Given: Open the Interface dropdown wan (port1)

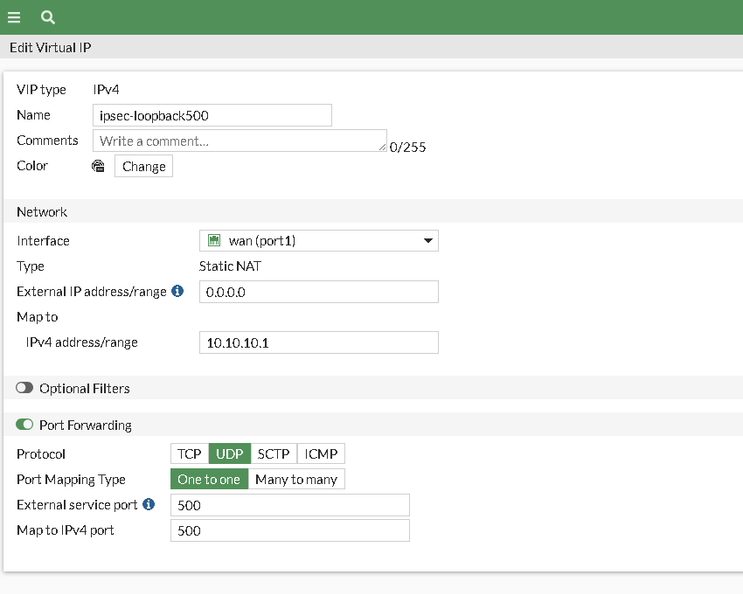Looking at the screenshot, I should 319,241.
